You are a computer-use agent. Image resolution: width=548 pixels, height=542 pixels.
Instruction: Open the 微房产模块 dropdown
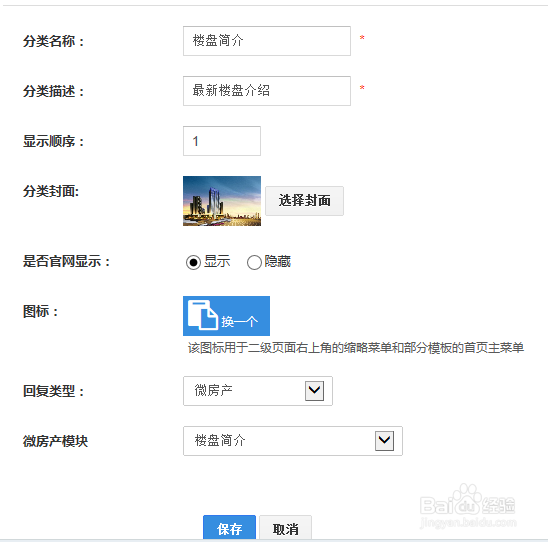click(x=293, y=441)
